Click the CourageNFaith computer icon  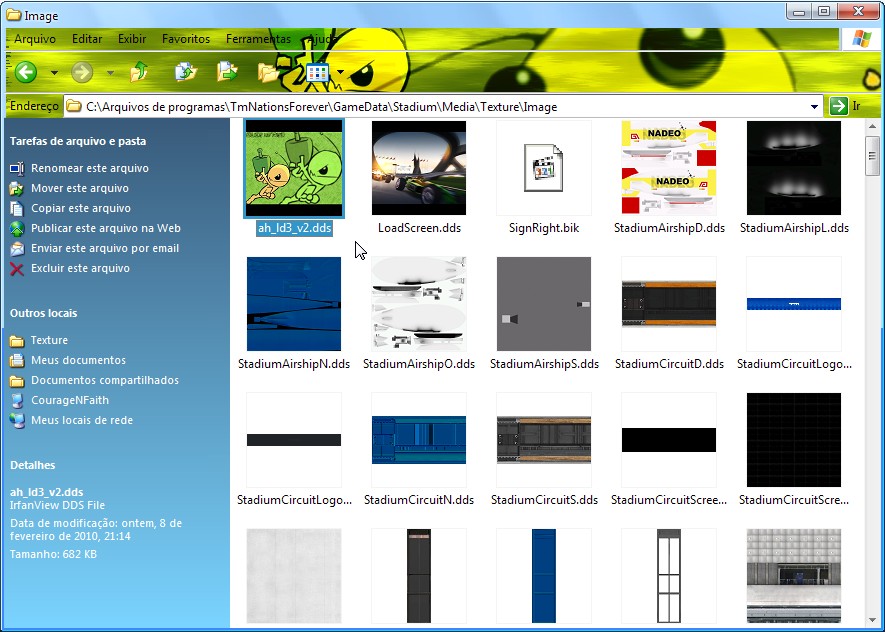(17, 401)
